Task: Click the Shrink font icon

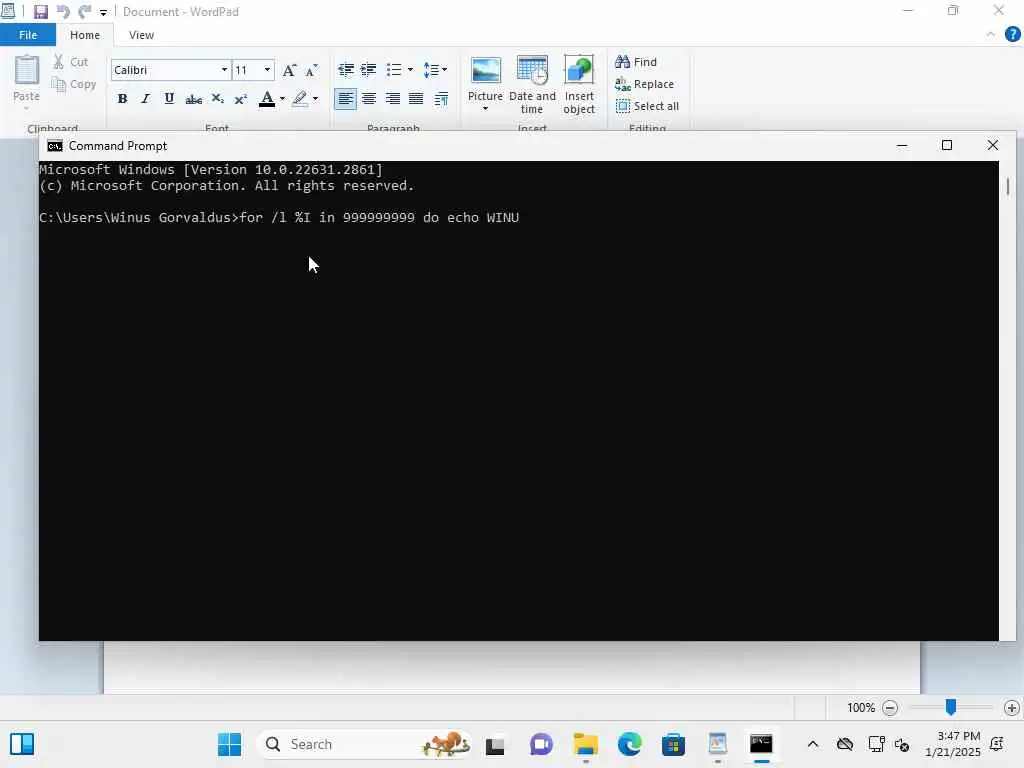Action: [x=312, y=70]
